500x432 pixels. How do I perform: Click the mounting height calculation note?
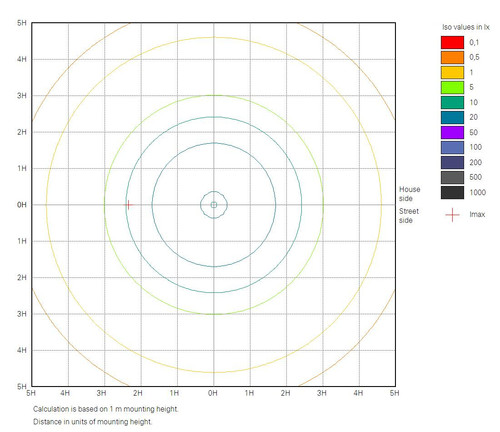105,409
